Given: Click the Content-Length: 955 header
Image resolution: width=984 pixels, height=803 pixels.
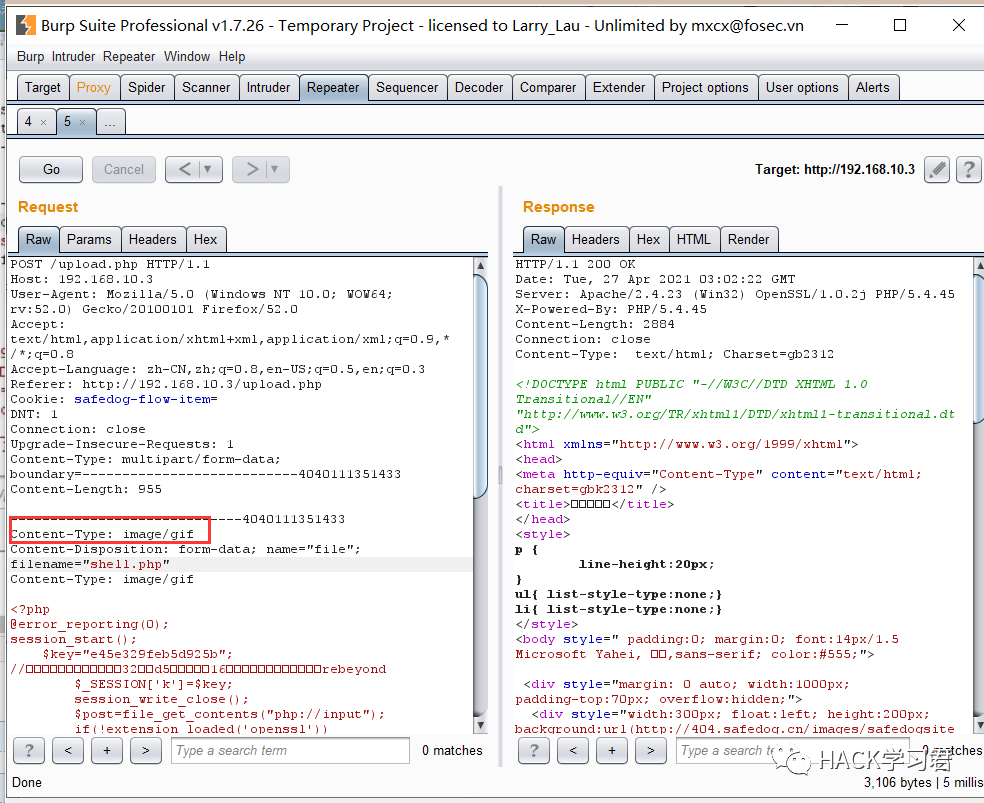Looking at the screenshot, I should (86, 489).
